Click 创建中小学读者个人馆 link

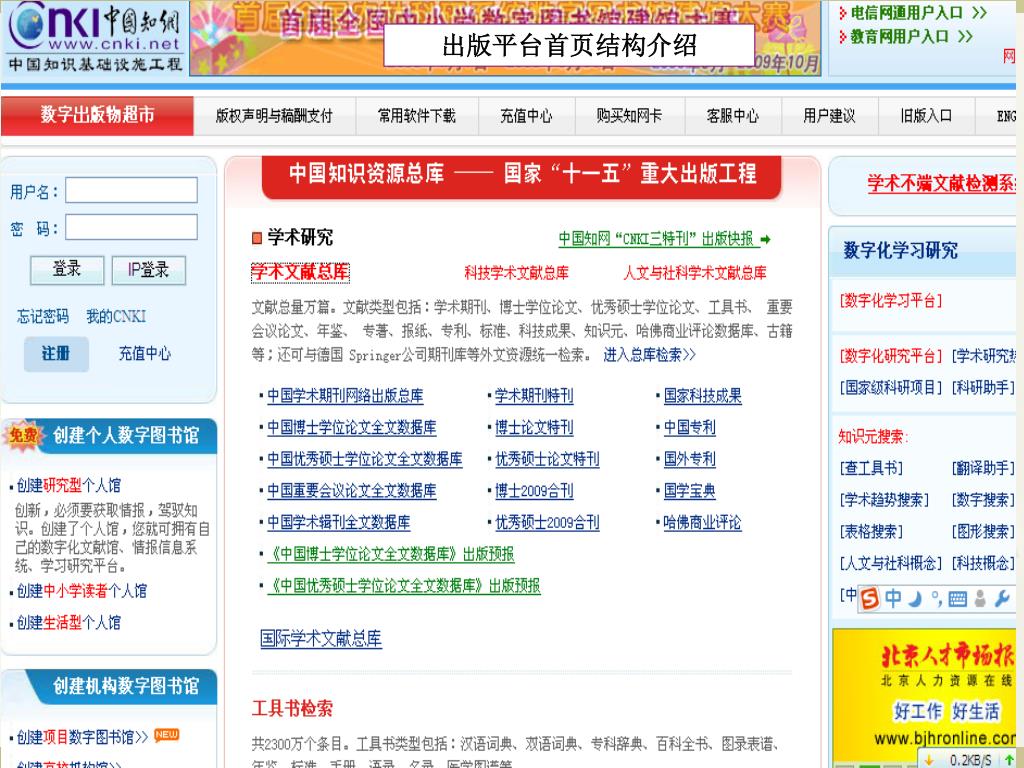tap(82, 591)
